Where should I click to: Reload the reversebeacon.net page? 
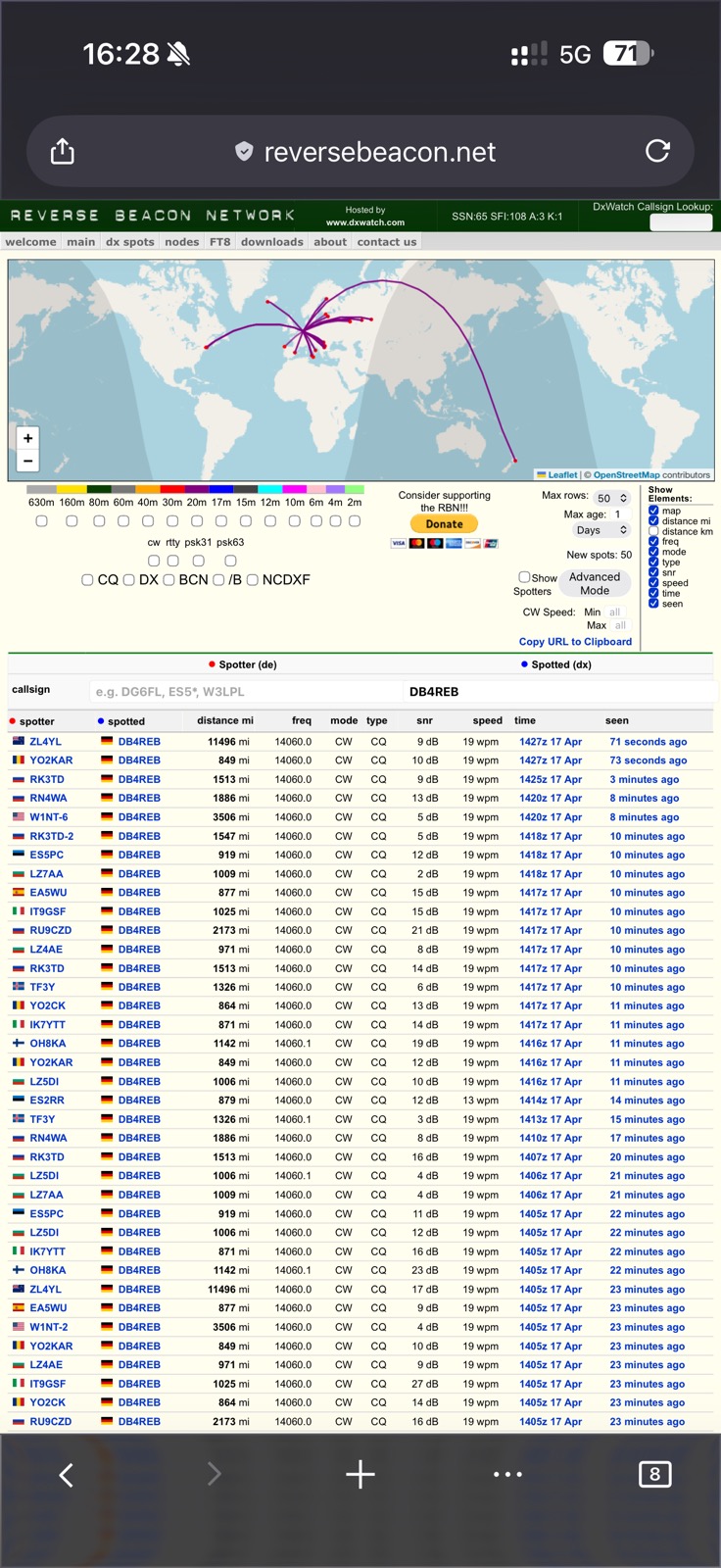coord(658,151)
